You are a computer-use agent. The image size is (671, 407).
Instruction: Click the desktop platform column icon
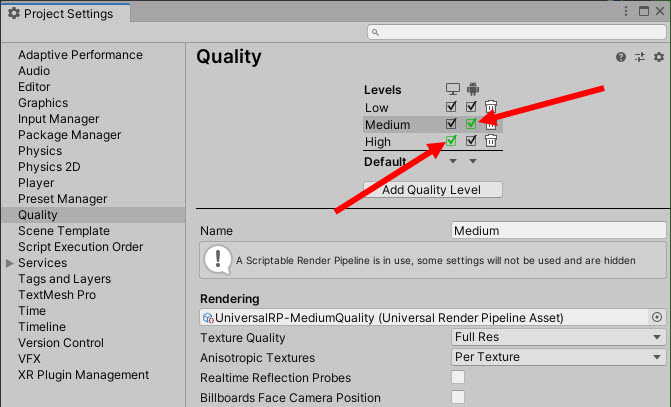452,89
